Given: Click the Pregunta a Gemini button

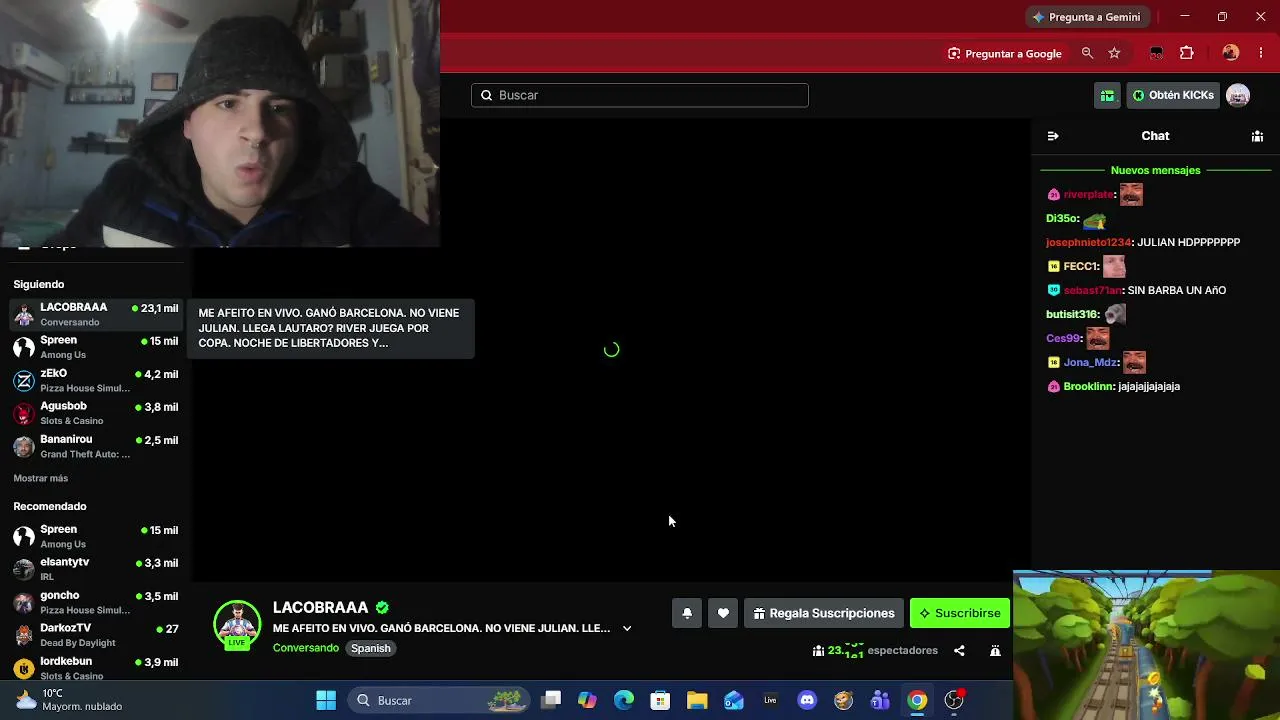Looking at the screenshot, I should pyautogui.click(x=1087, y=17).
